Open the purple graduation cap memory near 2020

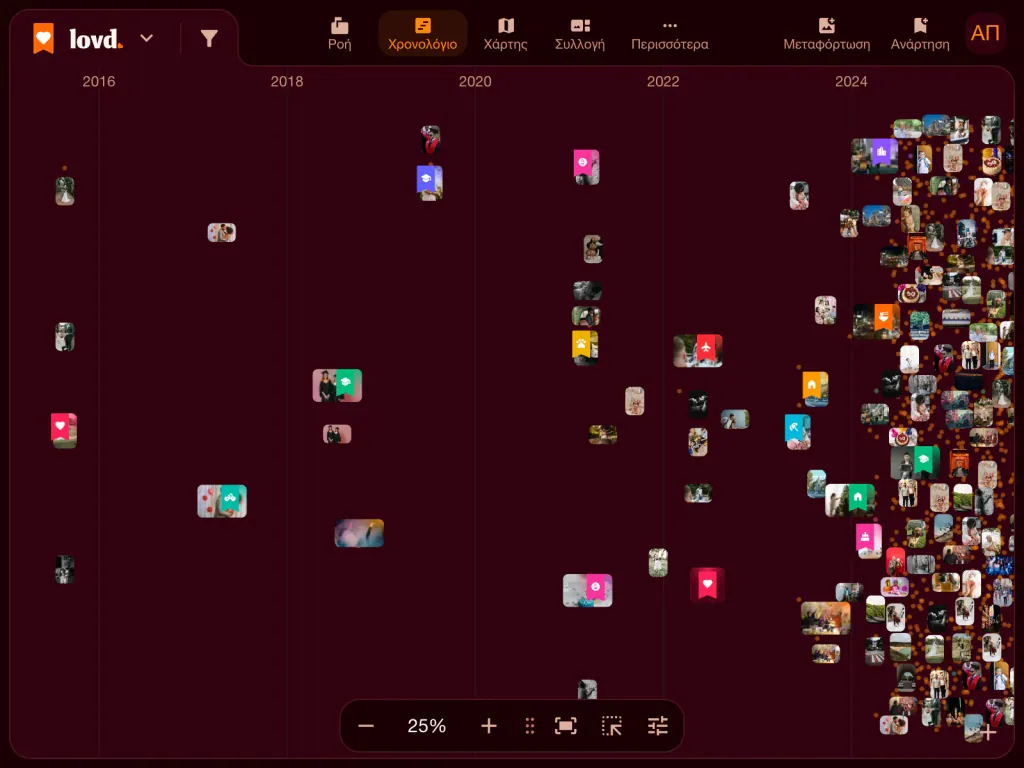[429, 183]
